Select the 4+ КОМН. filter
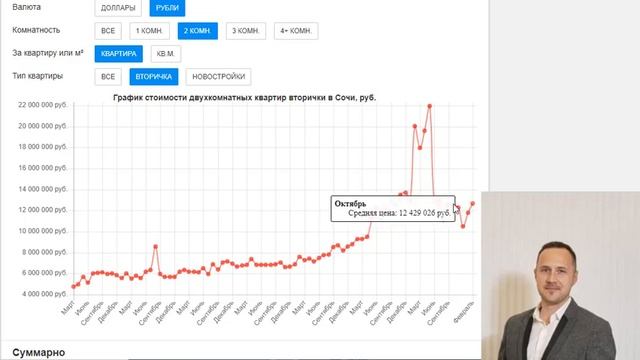This screenshot has height=360, width=640. (296, 31)
